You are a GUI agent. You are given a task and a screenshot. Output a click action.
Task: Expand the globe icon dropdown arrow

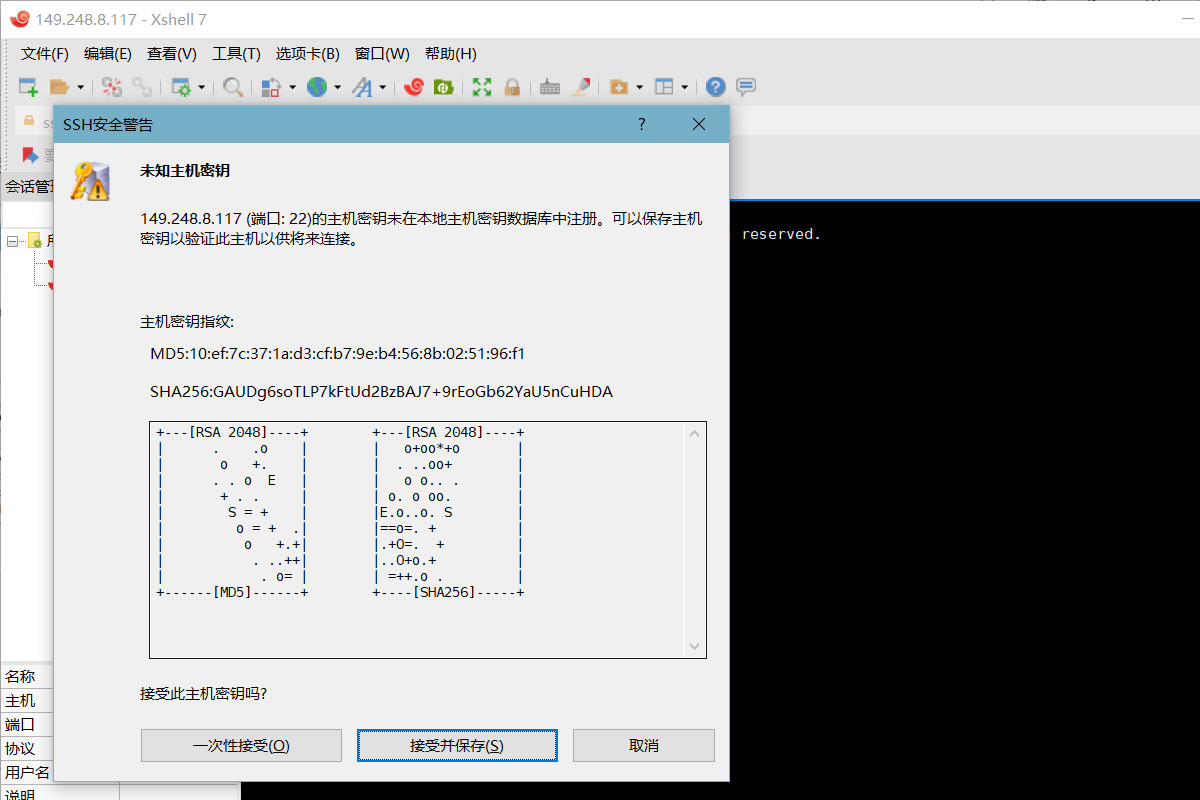tap(337, 87)
